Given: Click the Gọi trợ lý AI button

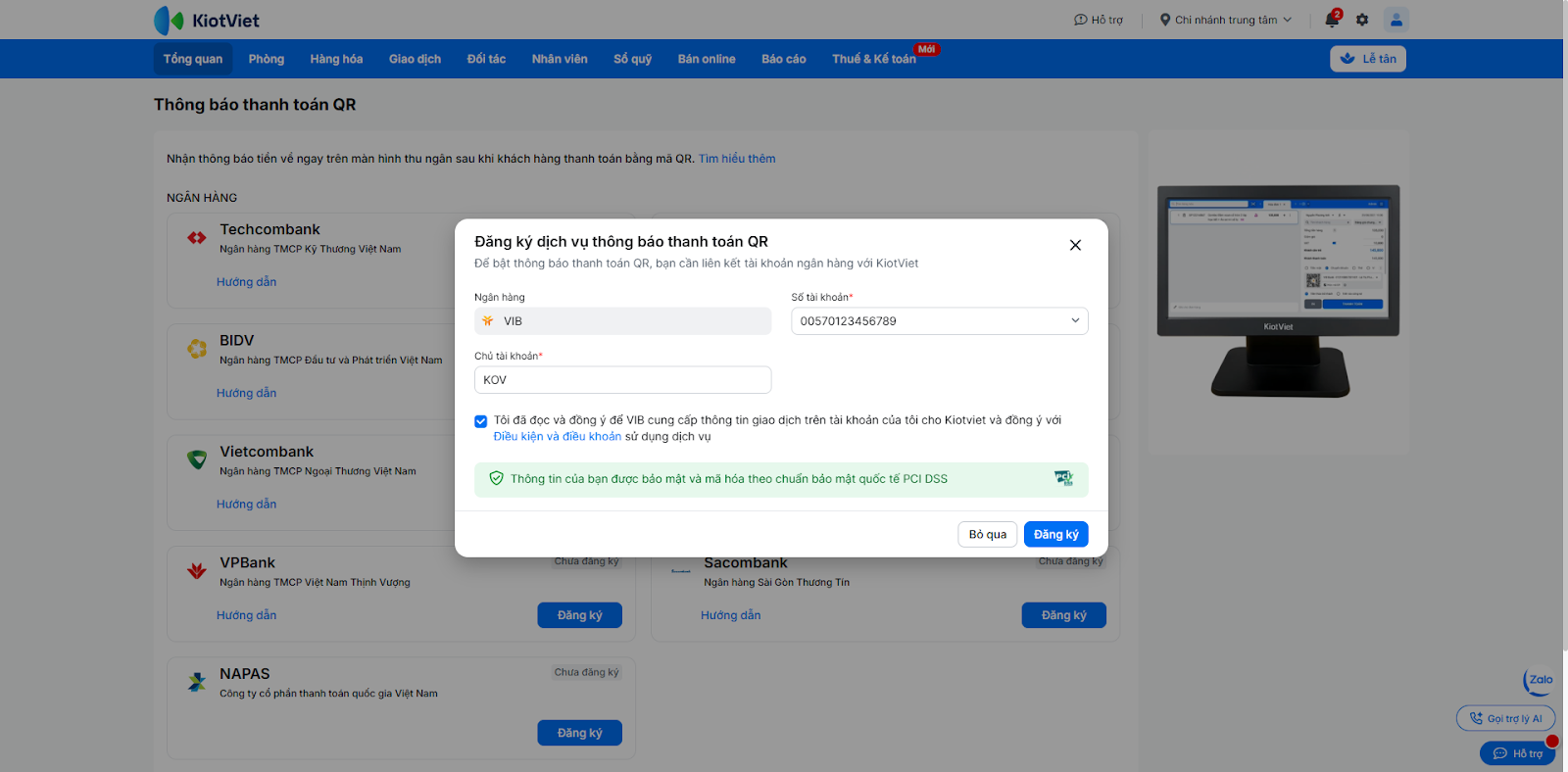Looking at the screenshot, I should (1505, 718).
